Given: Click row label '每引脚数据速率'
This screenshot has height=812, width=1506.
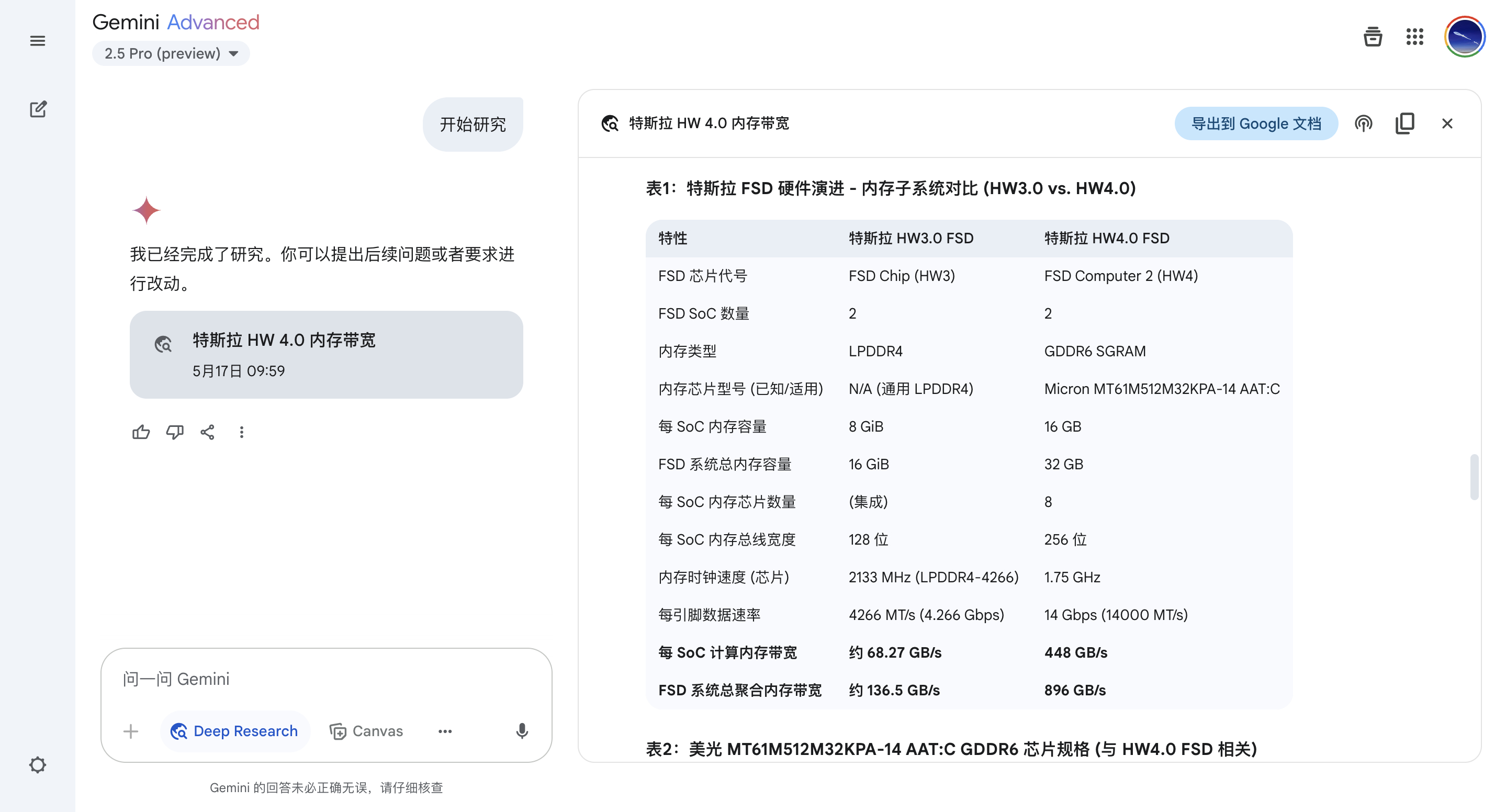Looking at the screenshot, I should point(709,615).
